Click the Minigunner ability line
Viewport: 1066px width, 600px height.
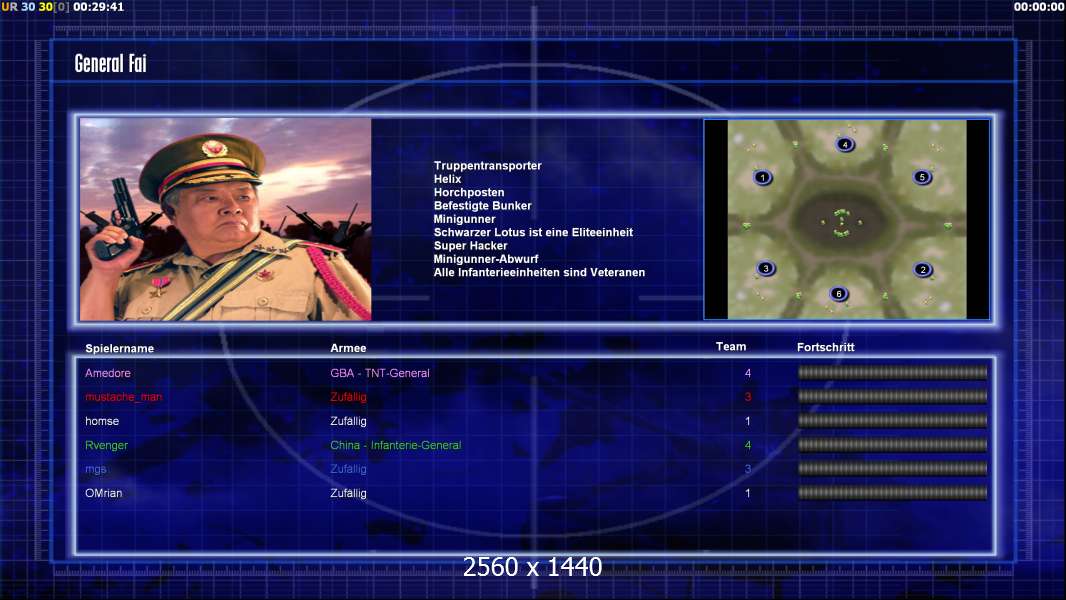[464, 219]
